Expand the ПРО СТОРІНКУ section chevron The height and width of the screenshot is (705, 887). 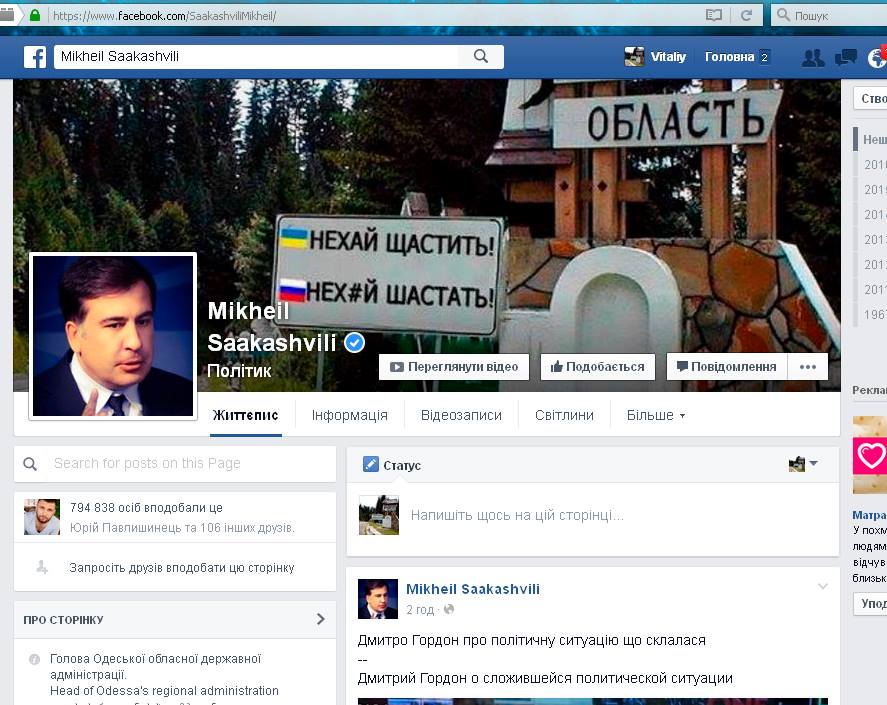point(320,619)
